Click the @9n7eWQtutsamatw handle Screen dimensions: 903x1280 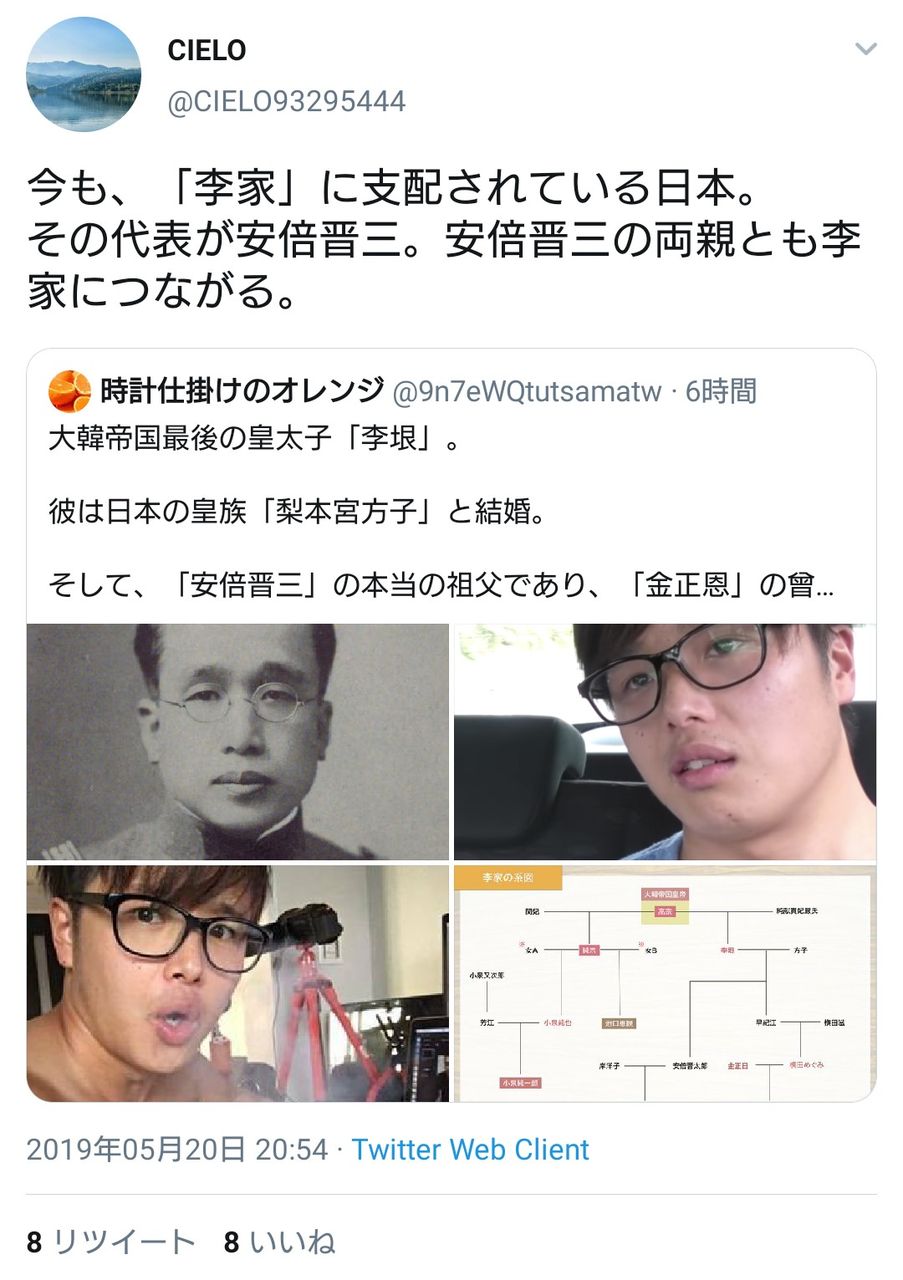pyautogui.click(x=527, y=392)
